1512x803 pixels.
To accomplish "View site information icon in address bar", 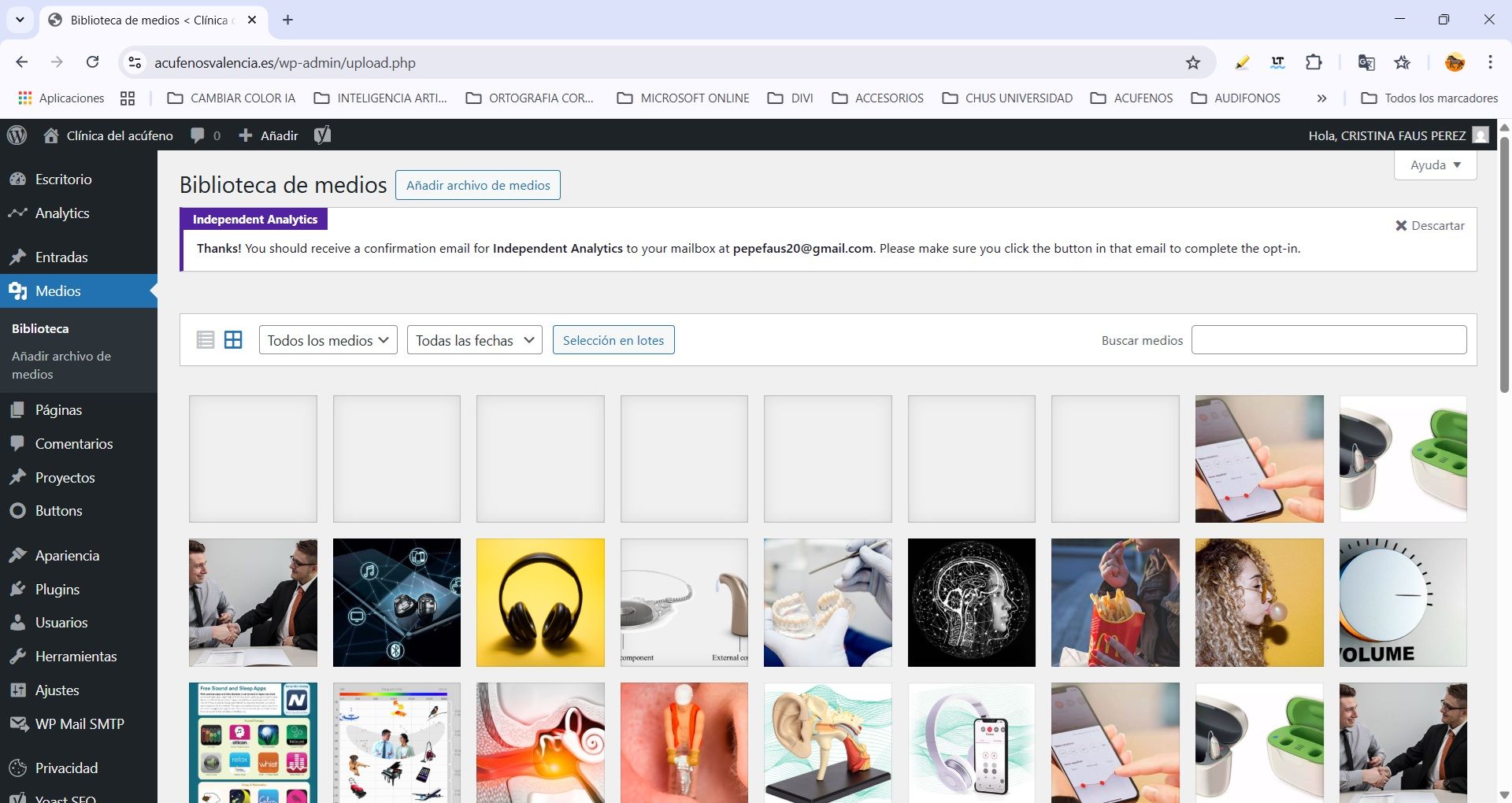I will coord(135,62).
